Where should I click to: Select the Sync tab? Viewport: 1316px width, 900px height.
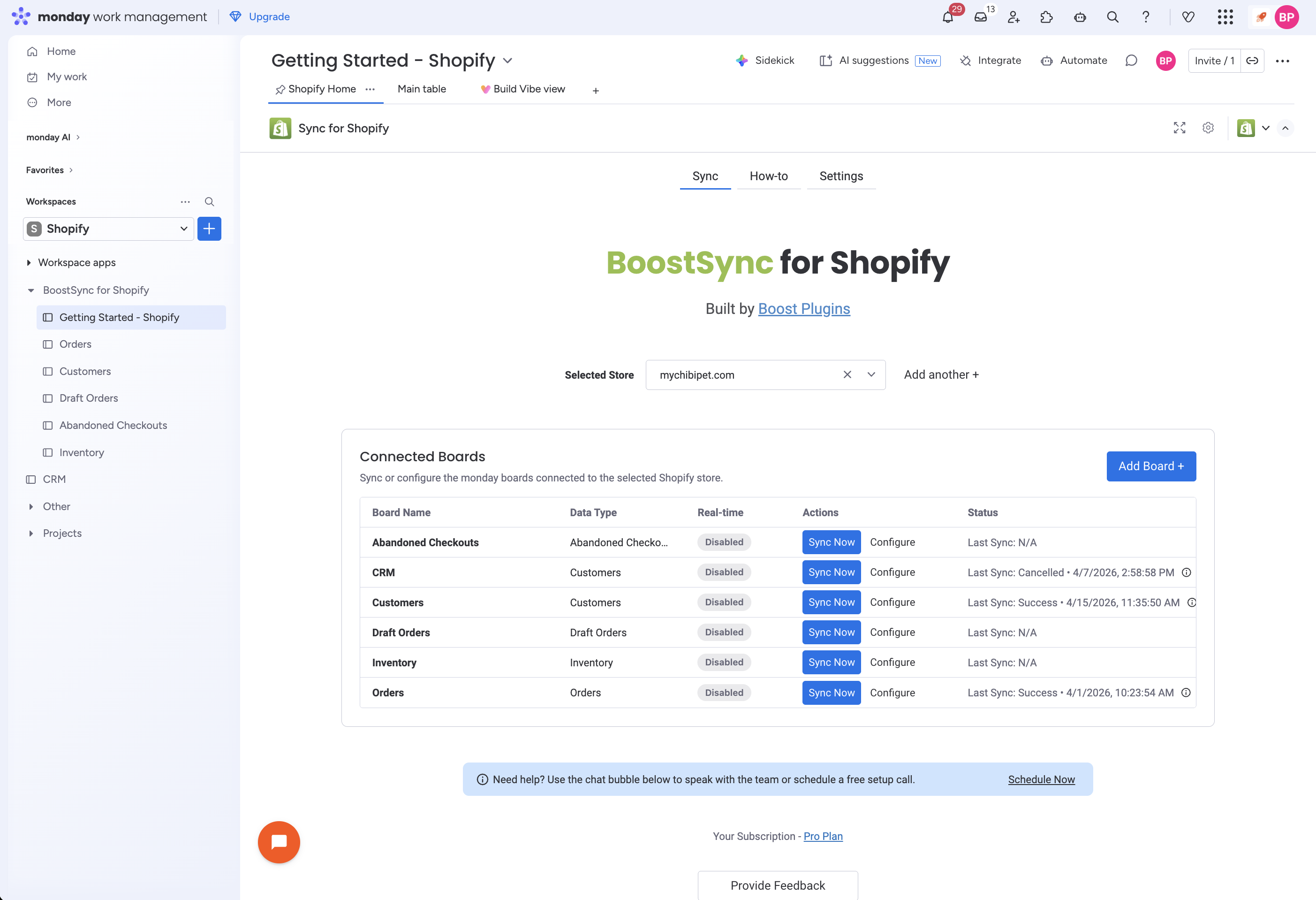pos(705,176)
